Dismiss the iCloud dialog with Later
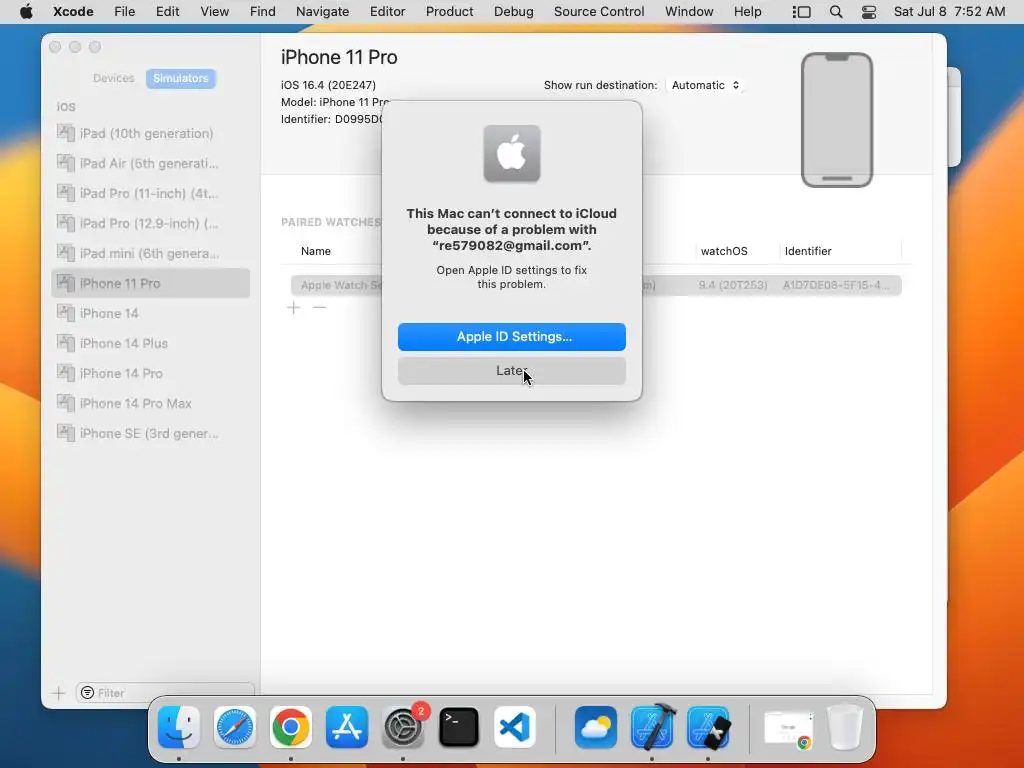The width and height of the screenshot is (1024, 768). 511,371
